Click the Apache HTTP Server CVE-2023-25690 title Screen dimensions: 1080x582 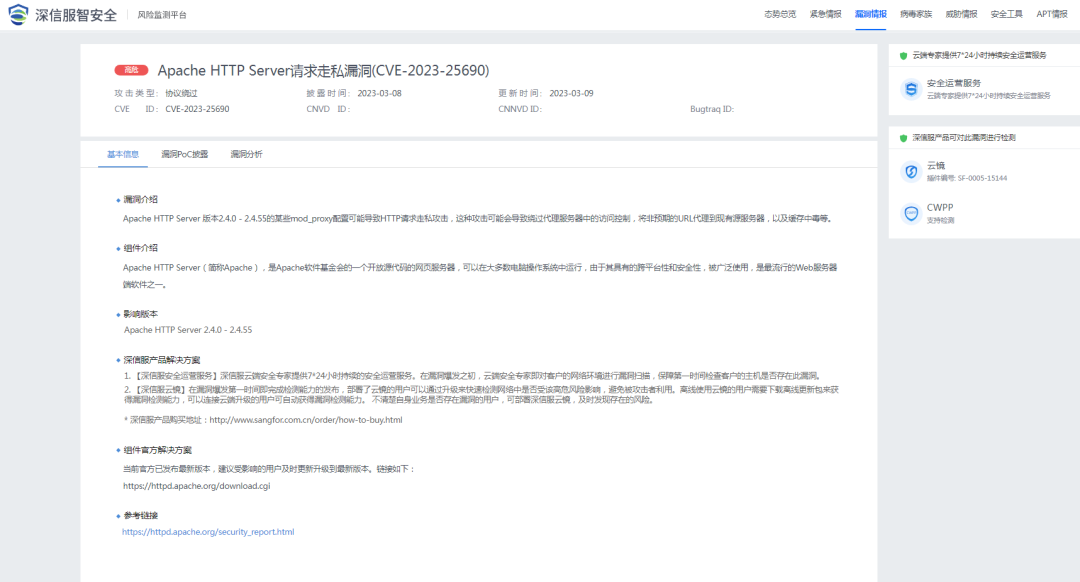(x=323, y=70)
